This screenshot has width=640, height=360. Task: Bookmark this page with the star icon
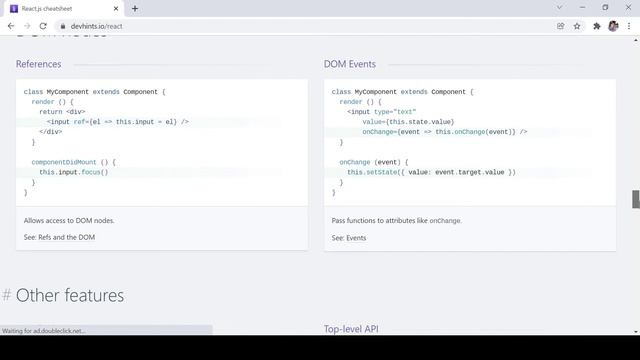click(x=577, y=26)
